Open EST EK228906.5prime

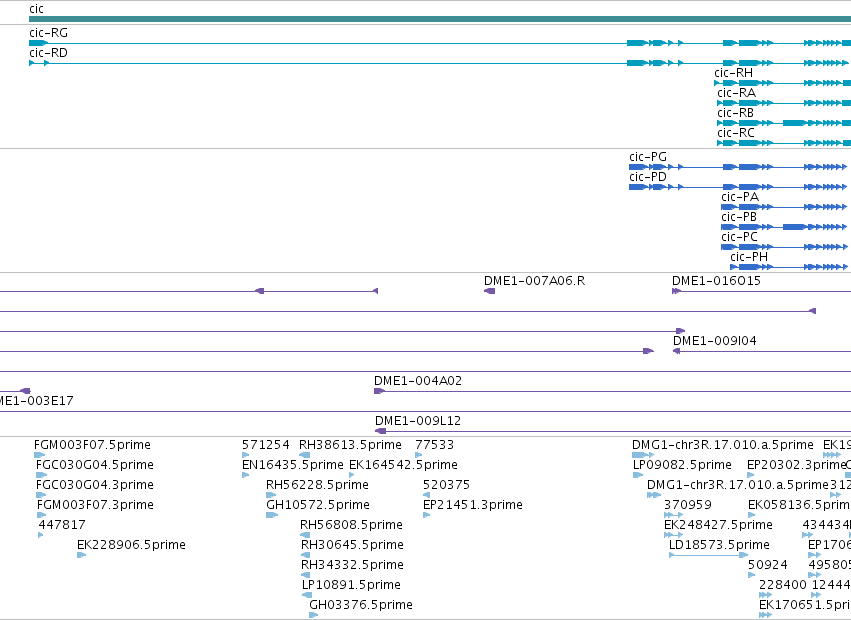[x=131, y=545]
